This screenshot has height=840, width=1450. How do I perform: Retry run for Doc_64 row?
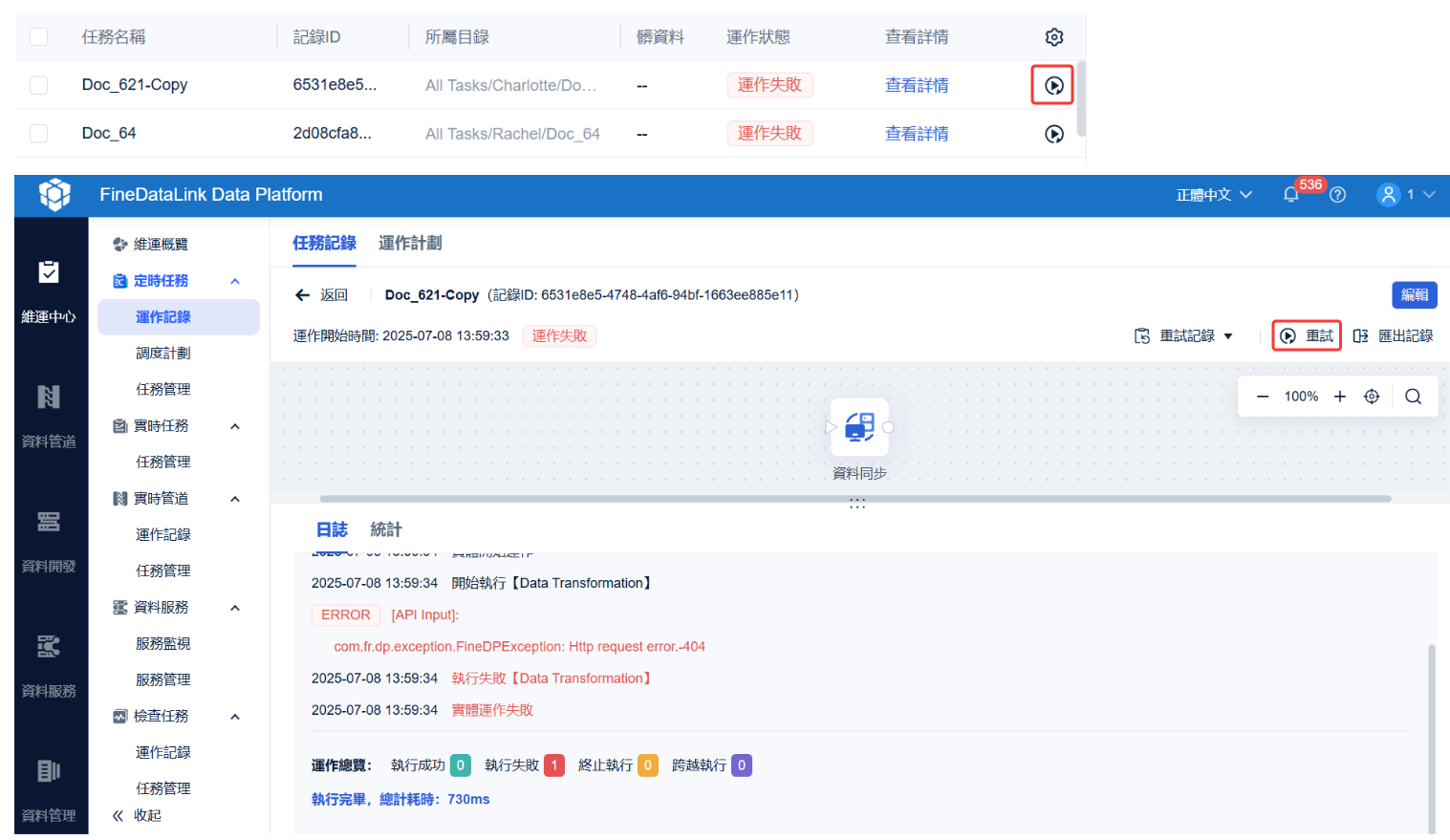click(x=1054, y=135)
